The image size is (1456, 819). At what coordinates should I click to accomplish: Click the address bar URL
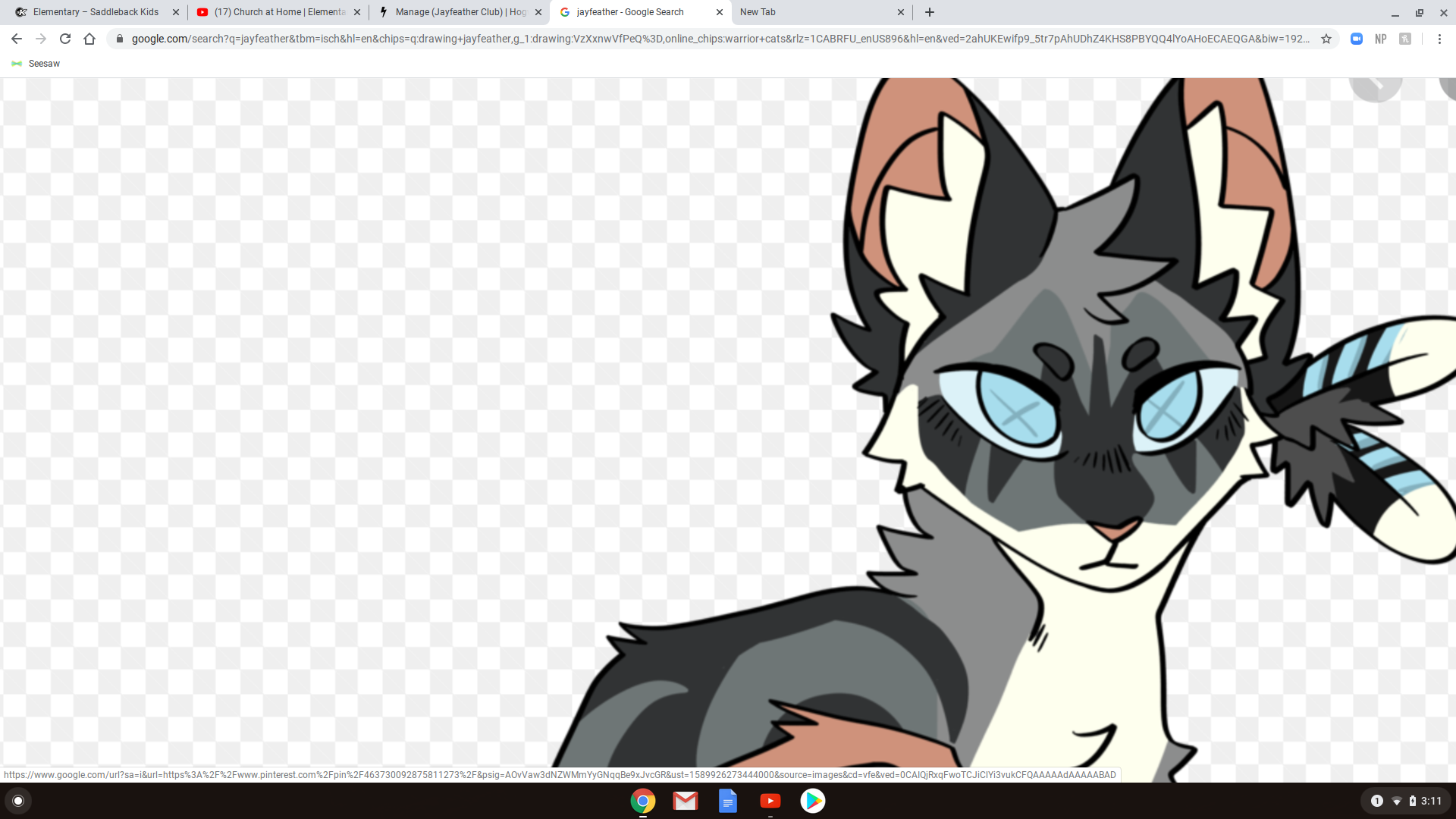coord(720,39)
